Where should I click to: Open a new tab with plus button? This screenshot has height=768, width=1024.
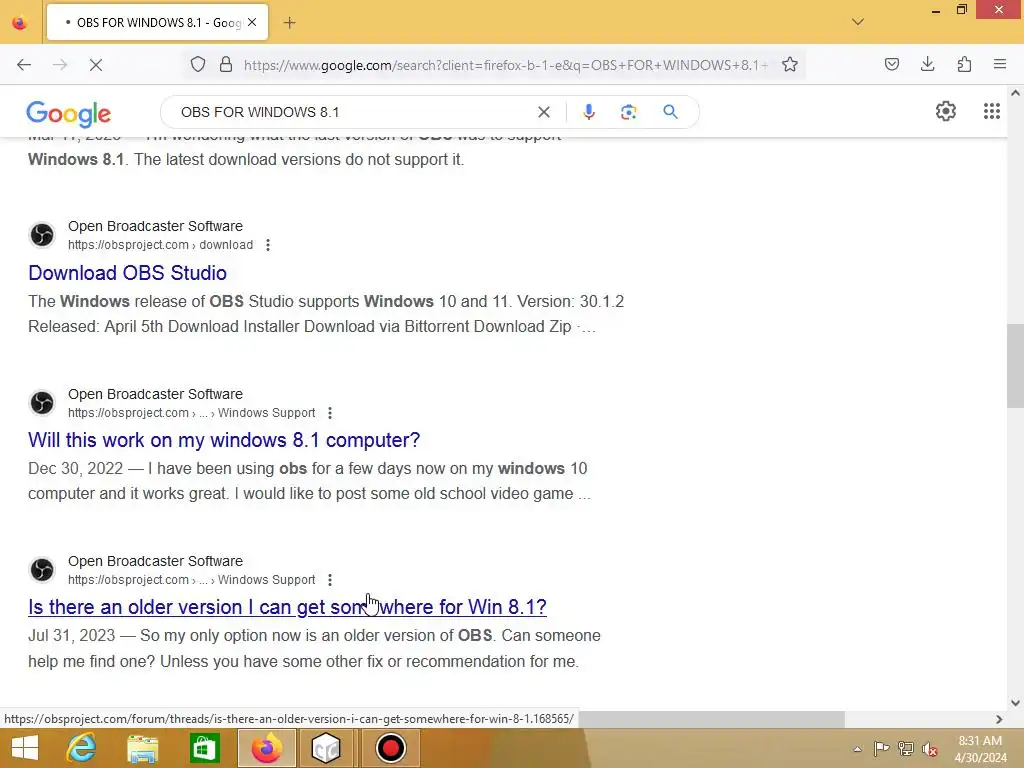[289, 23]
